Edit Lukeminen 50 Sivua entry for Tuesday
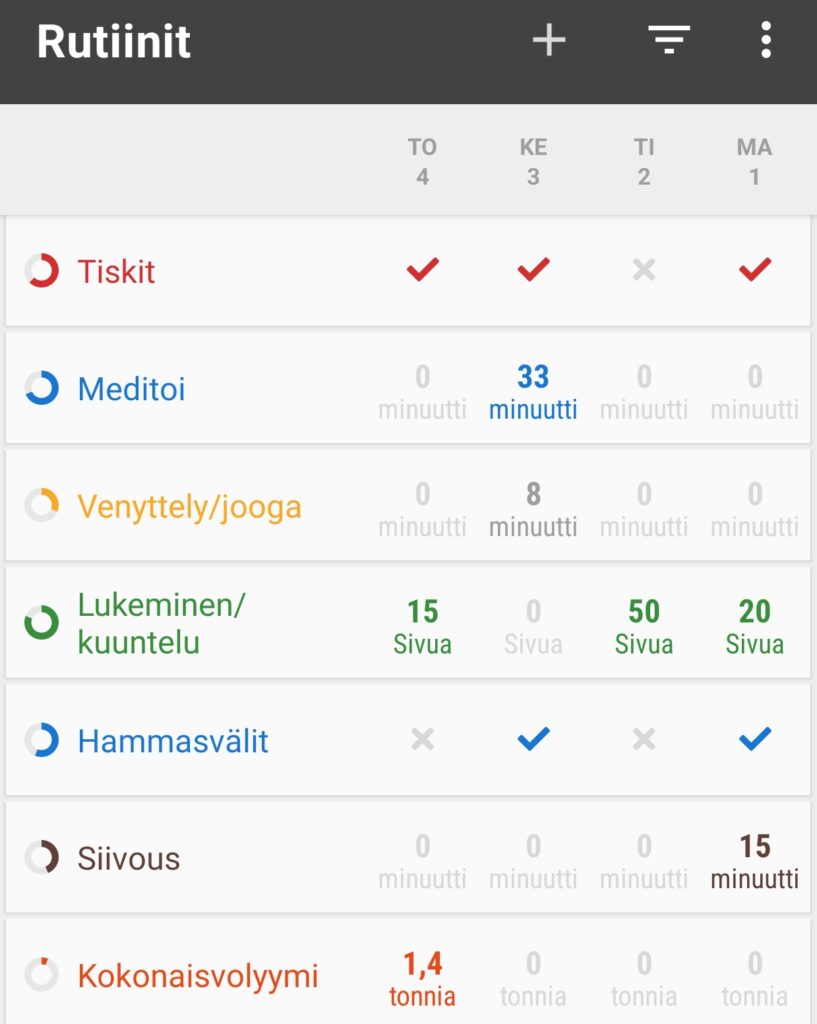Screen dimensions: 817x1024 pyautogui.click(x=644, y=625)
